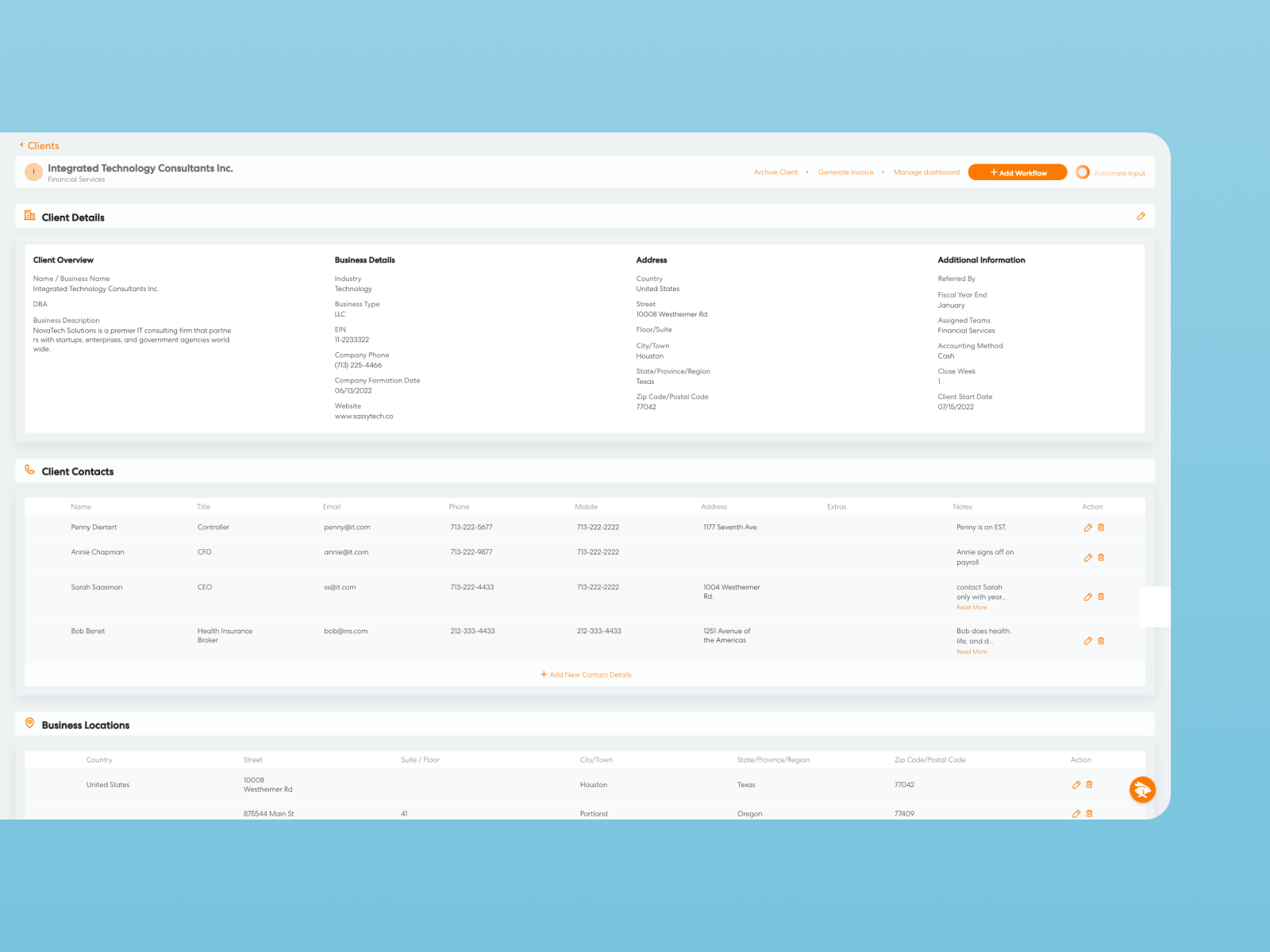
Task: Expand Read More on Sarah's note
Action: tap(972, 608)
